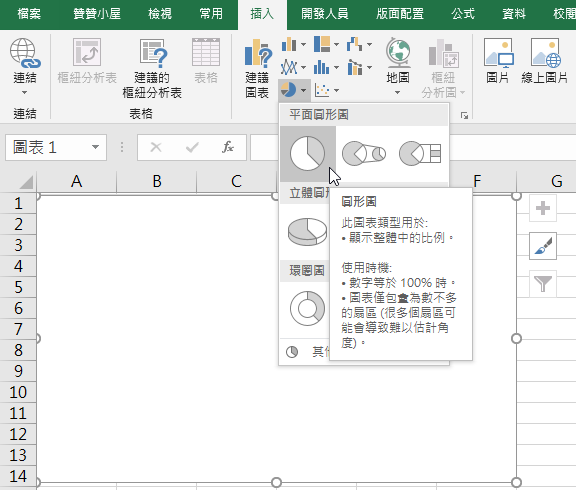This screenshot has height=490, width=576.
Task: Open chart filters funnel button
Action: pos(543,284)
